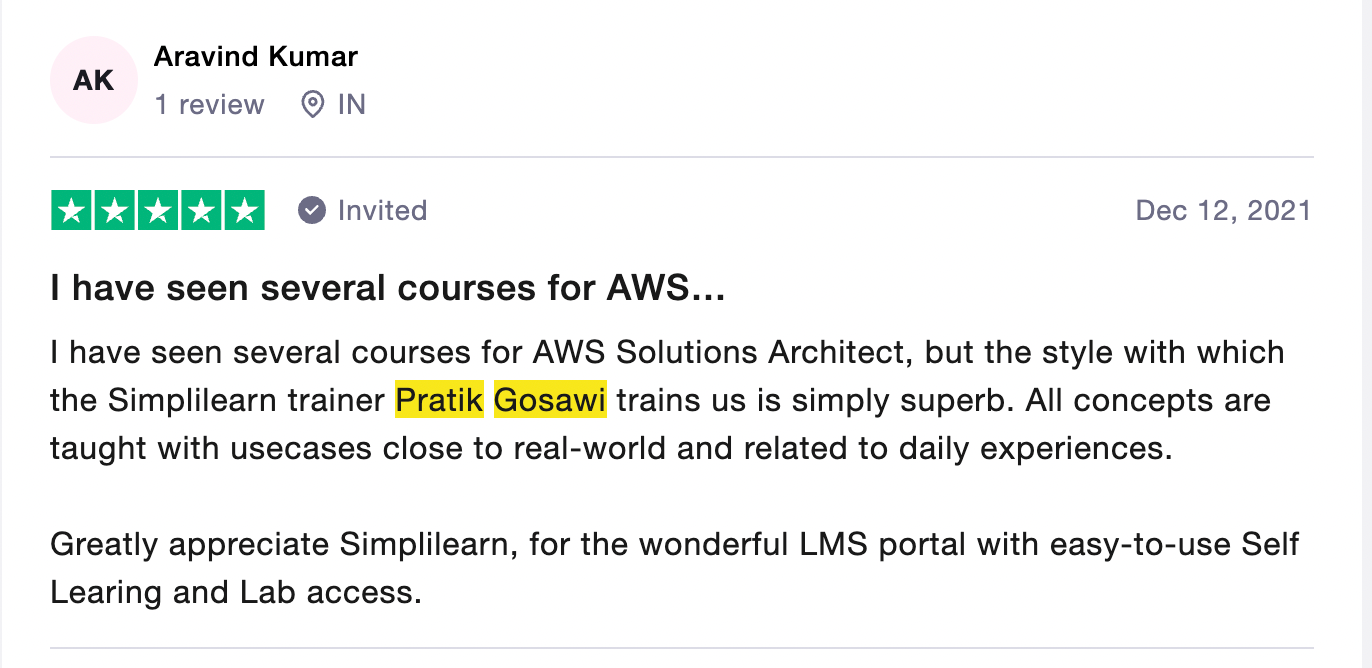Click the location pin icon
The height and width of the screenshot is (668, 1372).
point(313,104)
